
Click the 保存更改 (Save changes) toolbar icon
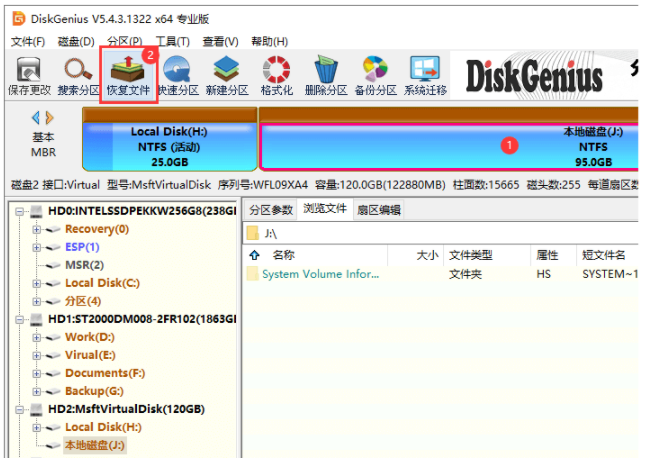pyautogui.click(x=29, y=69)
